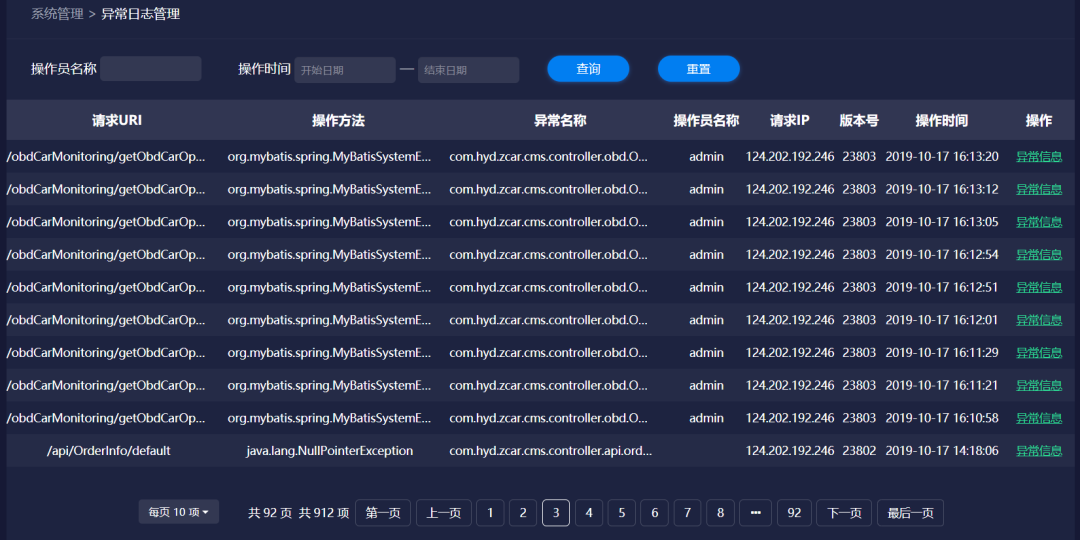
Task: Go to 上一页 previous page
Action: click(x=444, y=513)
